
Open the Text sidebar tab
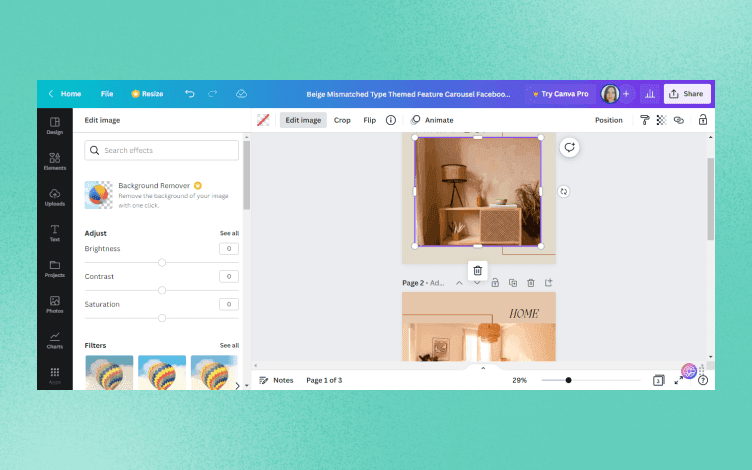click(x=55, y=233)
